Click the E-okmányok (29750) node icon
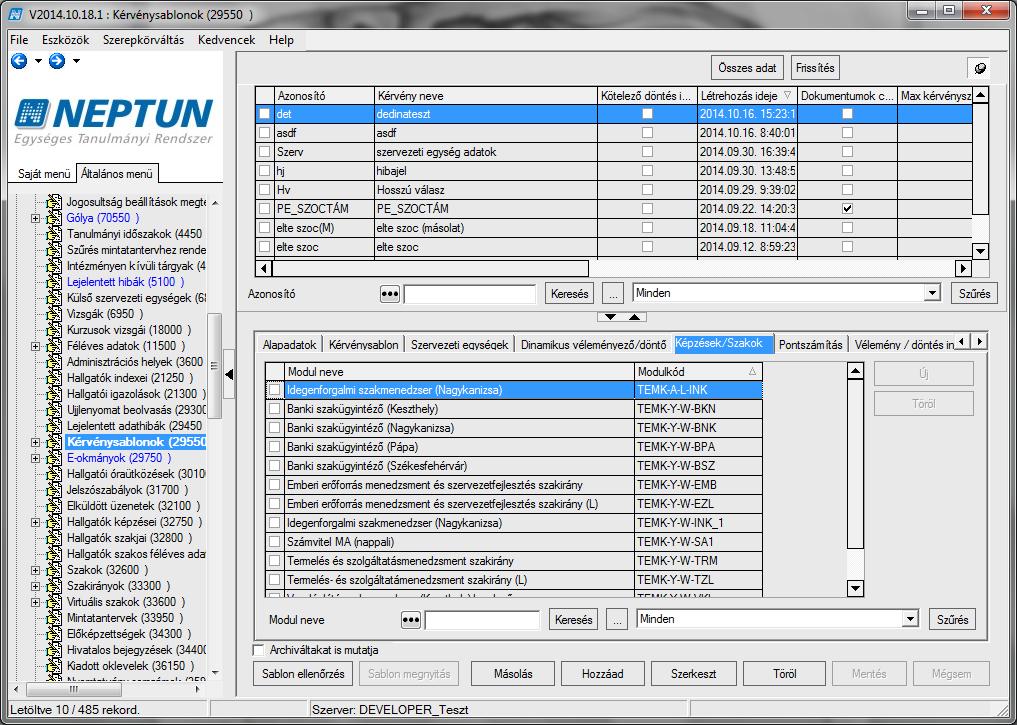This screenshot has width=1017, height=725. coord(54,458)
